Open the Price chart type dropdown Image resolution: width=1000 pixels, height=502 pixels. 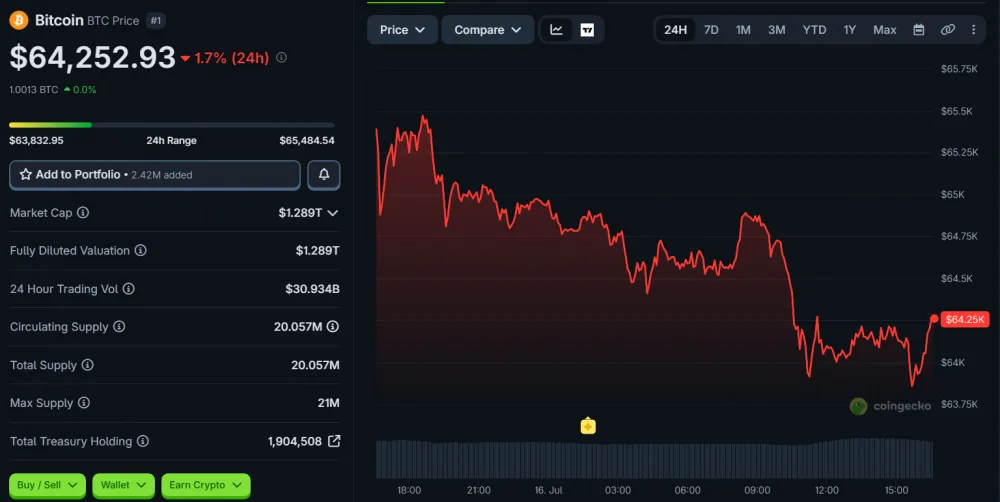pos(402,30)
